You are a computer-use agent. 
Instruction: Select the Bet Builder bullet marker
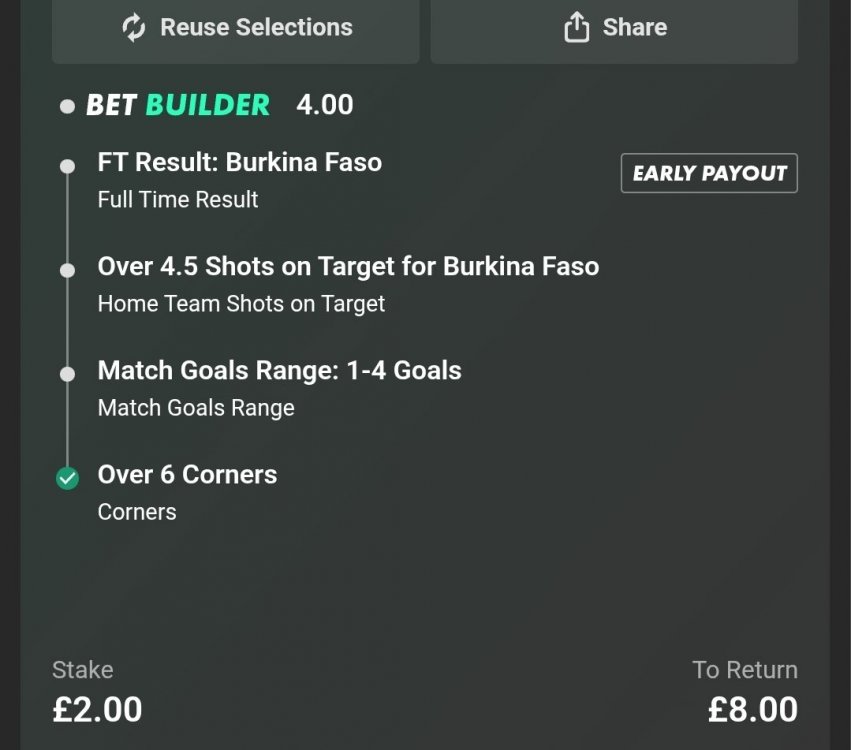(x=67, y=104)
